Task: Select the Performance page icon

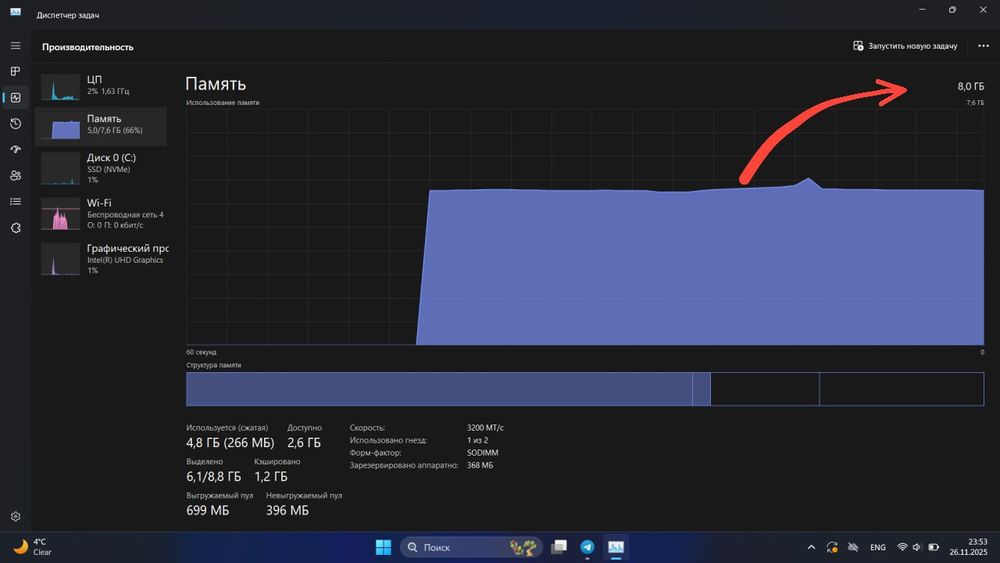Action: point(15,98)
